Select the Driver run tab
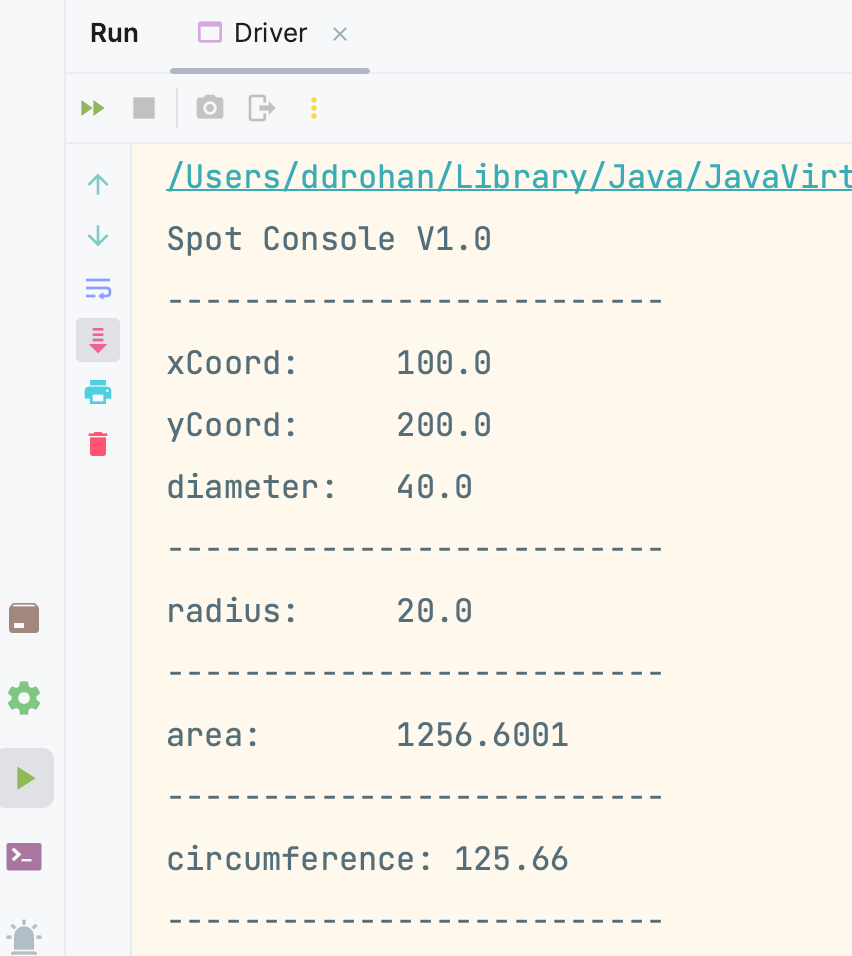This screenshot has height=956, width=852. coord(255,33)
